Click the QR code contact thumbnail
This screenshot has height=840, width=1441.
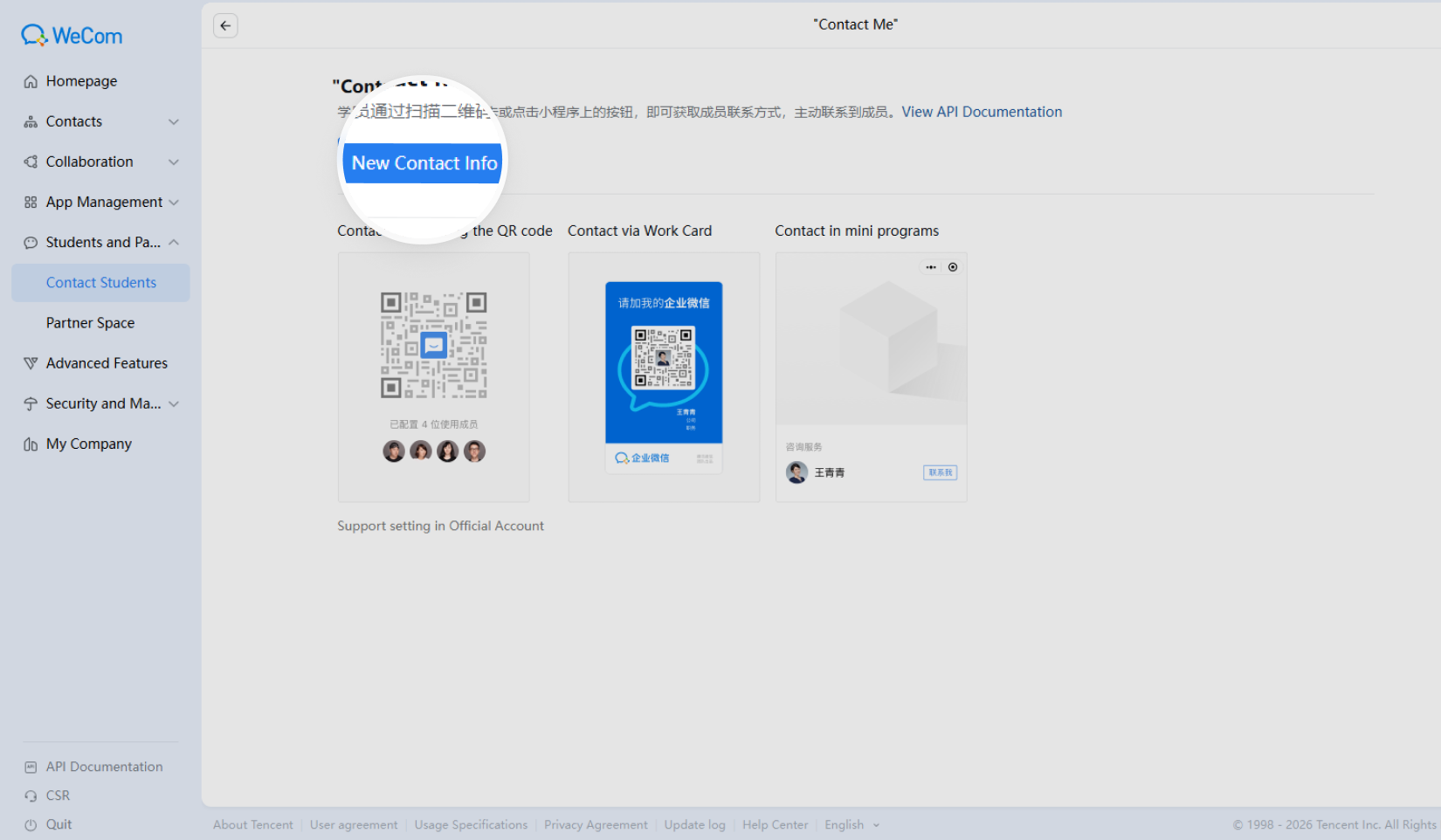click(433, 377)
